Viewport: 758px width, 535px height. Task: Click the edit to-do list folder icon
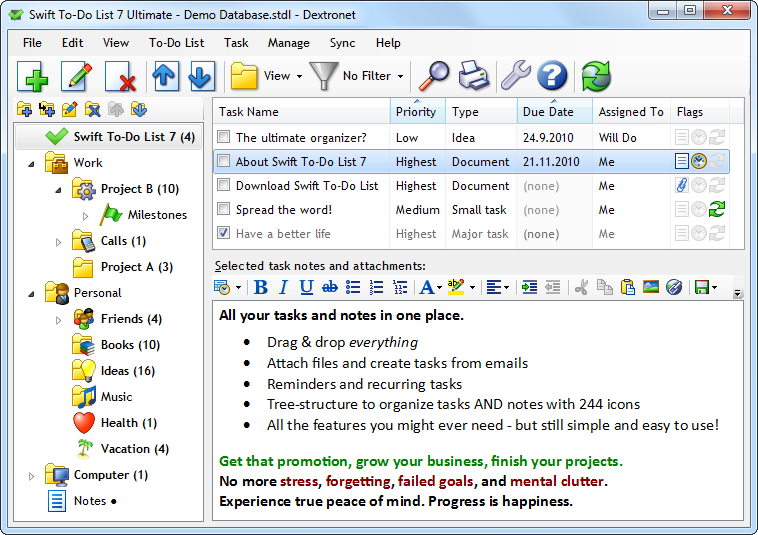click(x=70, y=109)
